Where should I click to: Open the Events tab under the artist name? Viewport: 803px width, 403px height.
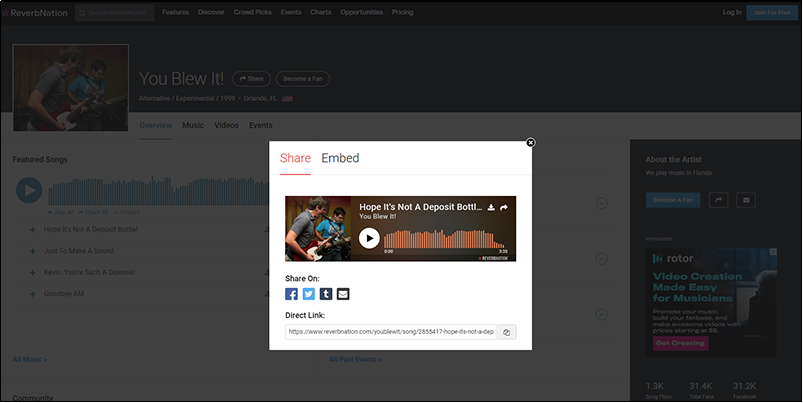pyautogui.click(x=261, y=125)
